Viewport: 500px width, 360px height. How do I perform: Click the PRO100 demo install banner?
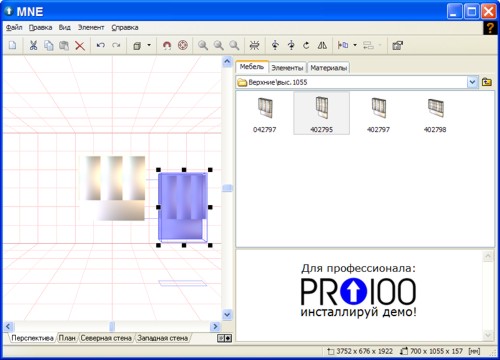coord(358,291)
